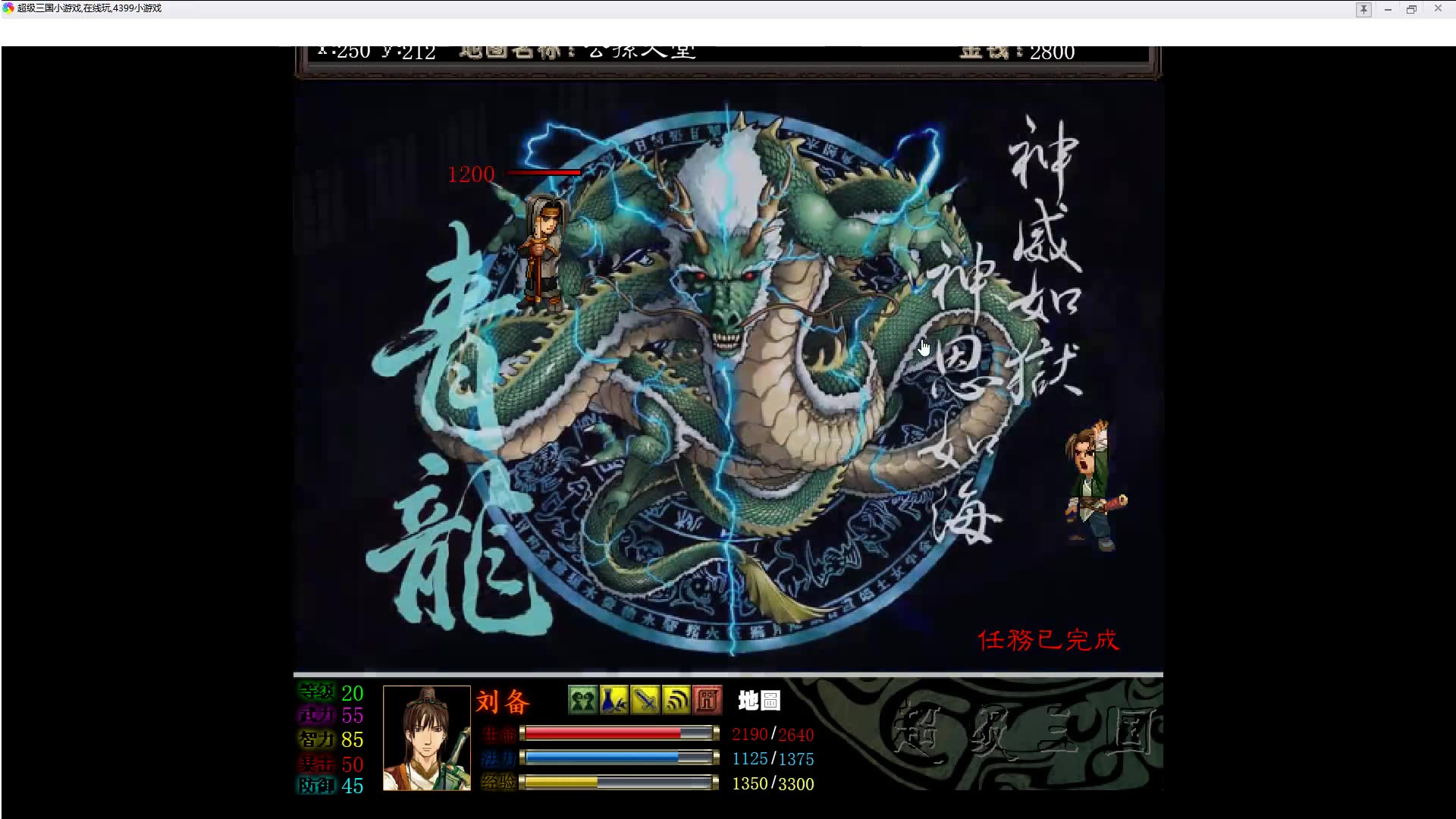Image resolution: width=1456 pixels, height=819 pixels.
Task: Click the health value 2190/2640
Action: pos(773,734)
